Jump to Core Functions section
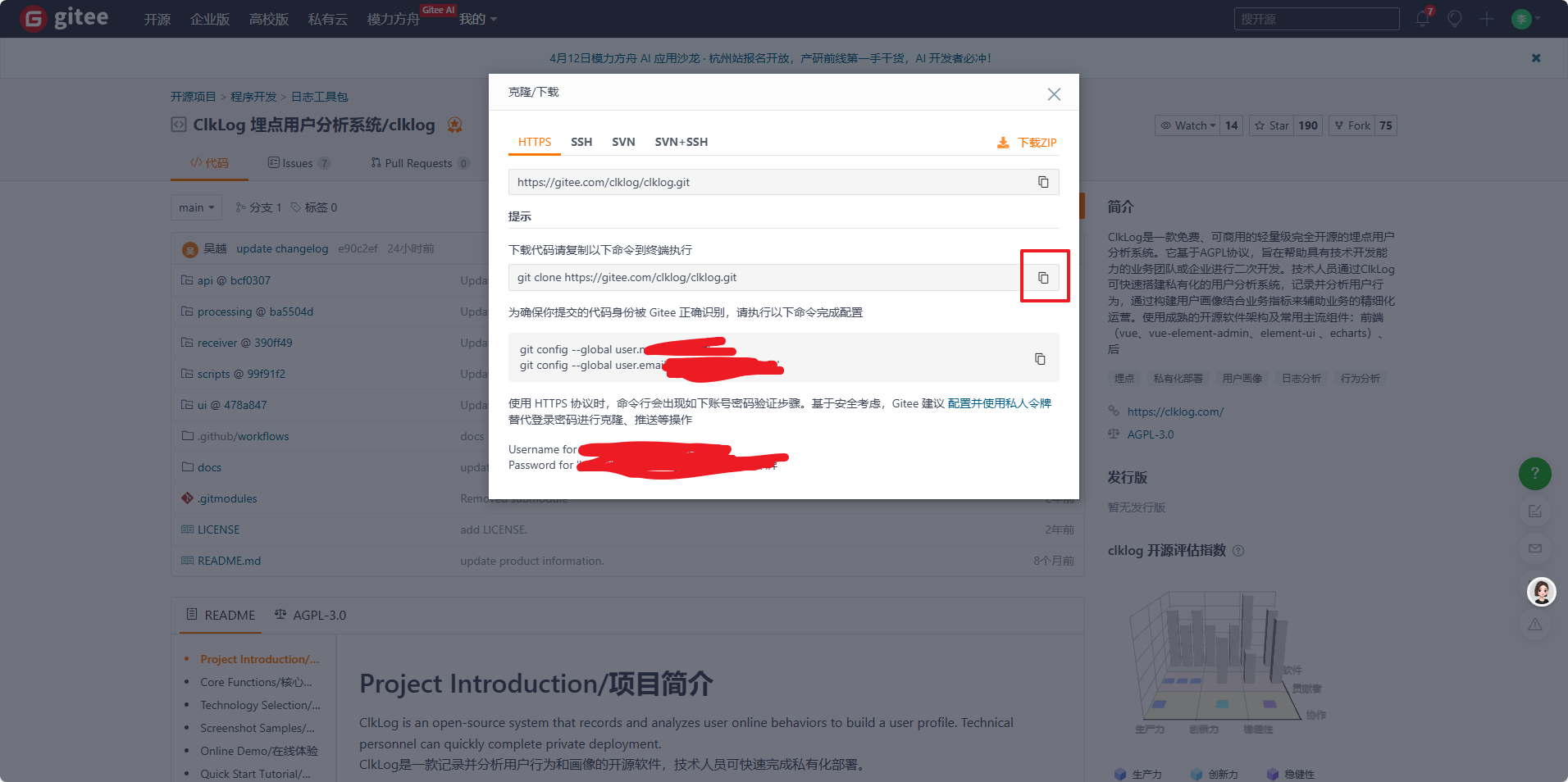 [256, 682]
